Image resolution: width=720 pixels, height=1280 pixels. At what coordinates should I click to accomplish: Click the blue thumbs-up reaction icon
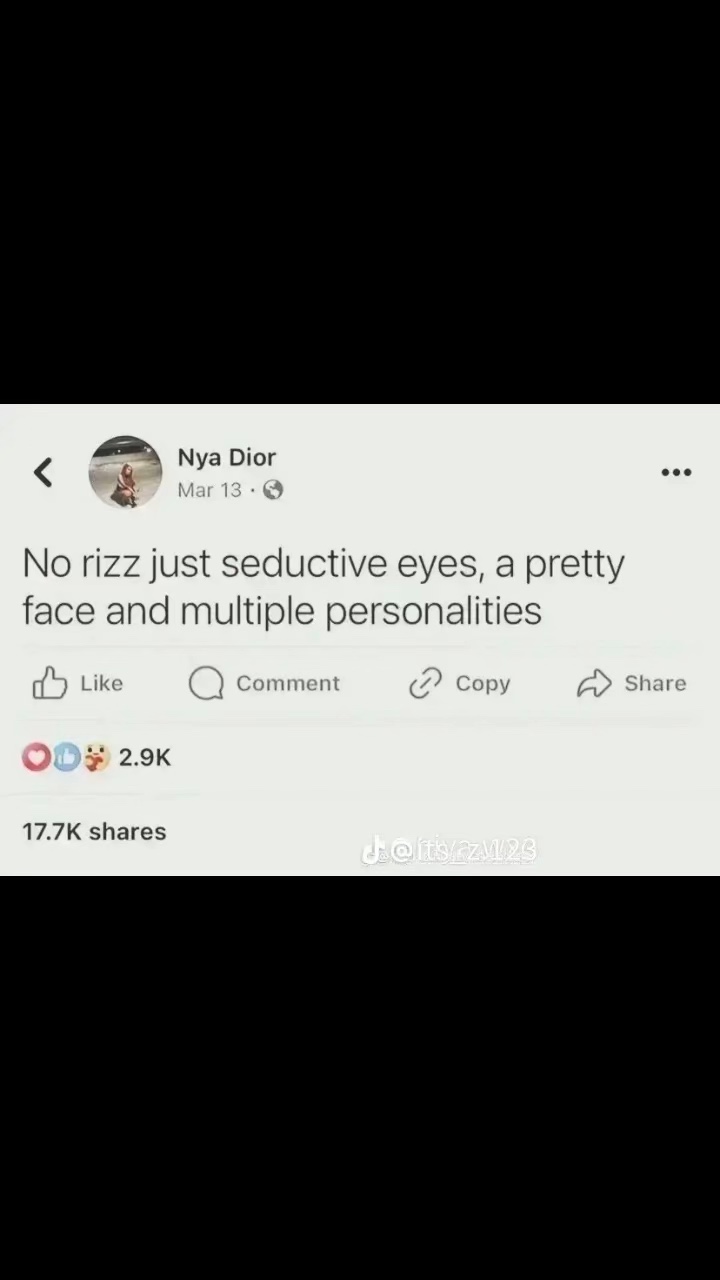tap(66, 758)
